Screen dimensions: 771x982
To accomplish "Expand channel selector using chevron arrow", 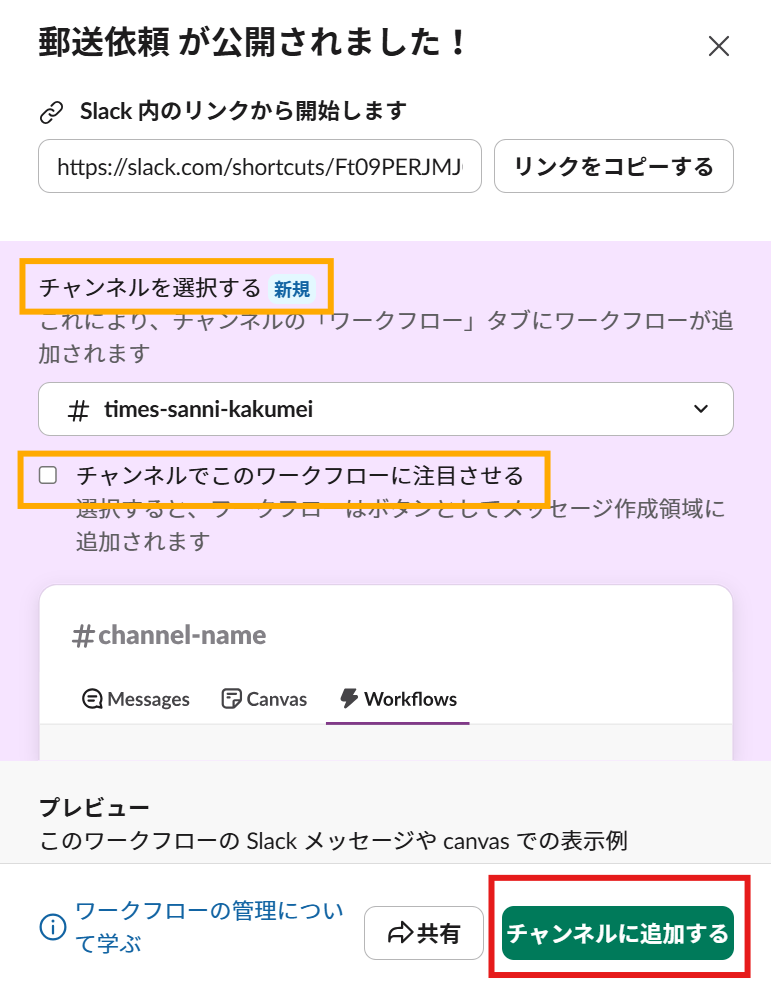I will [x=701, y=410].
